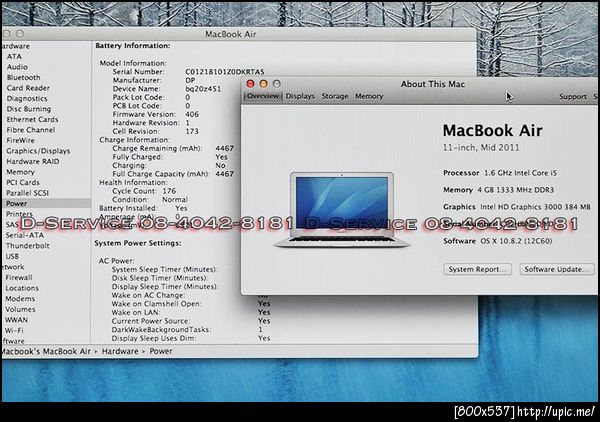Click the Display Sleep Uses Dim row
The height and width of the screenshot is (422, 600).
click(x=191, y=338)
